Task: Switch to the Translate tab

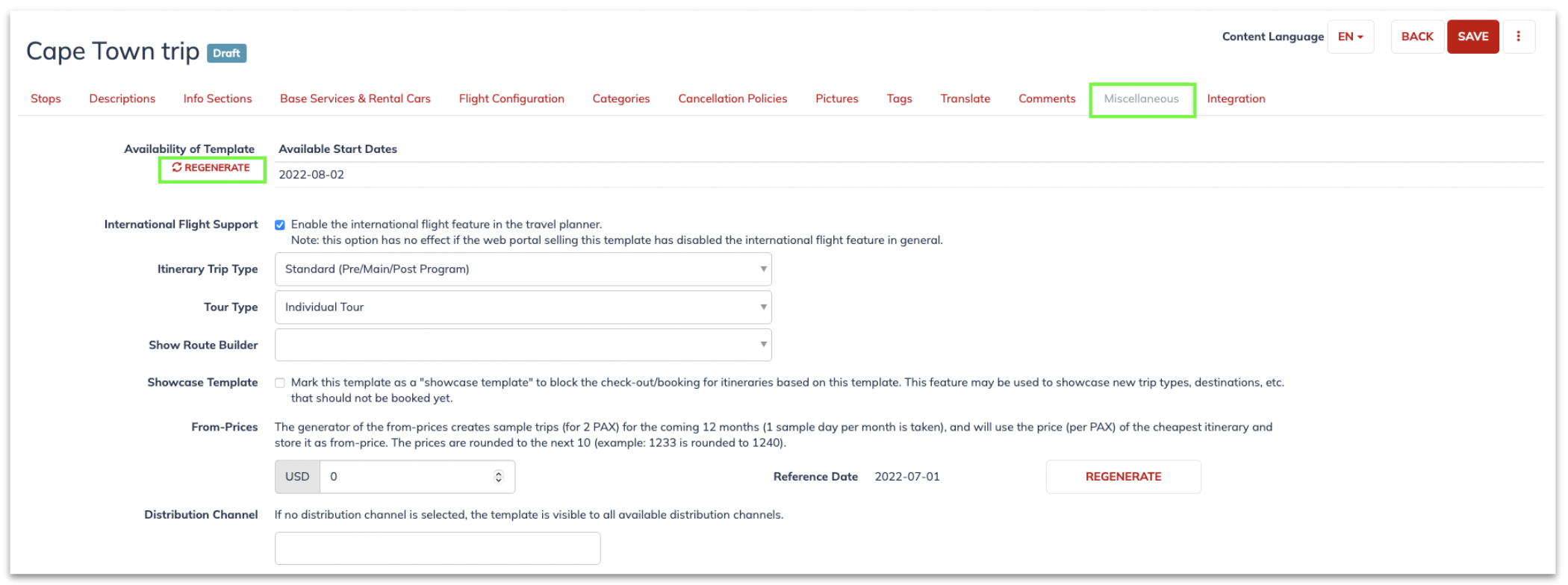Action: click(965, 98)
